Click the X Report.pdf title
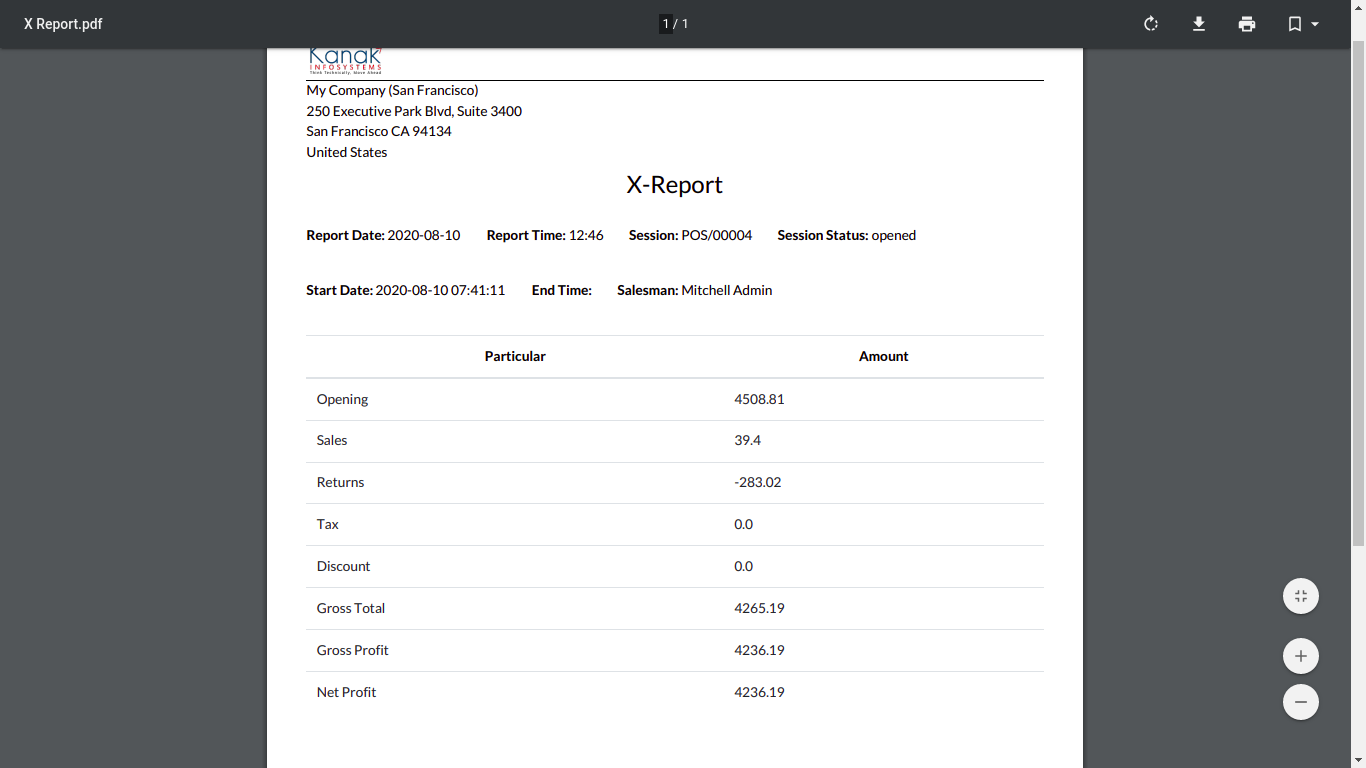The image size is (1366, 768). coord(63,24)
